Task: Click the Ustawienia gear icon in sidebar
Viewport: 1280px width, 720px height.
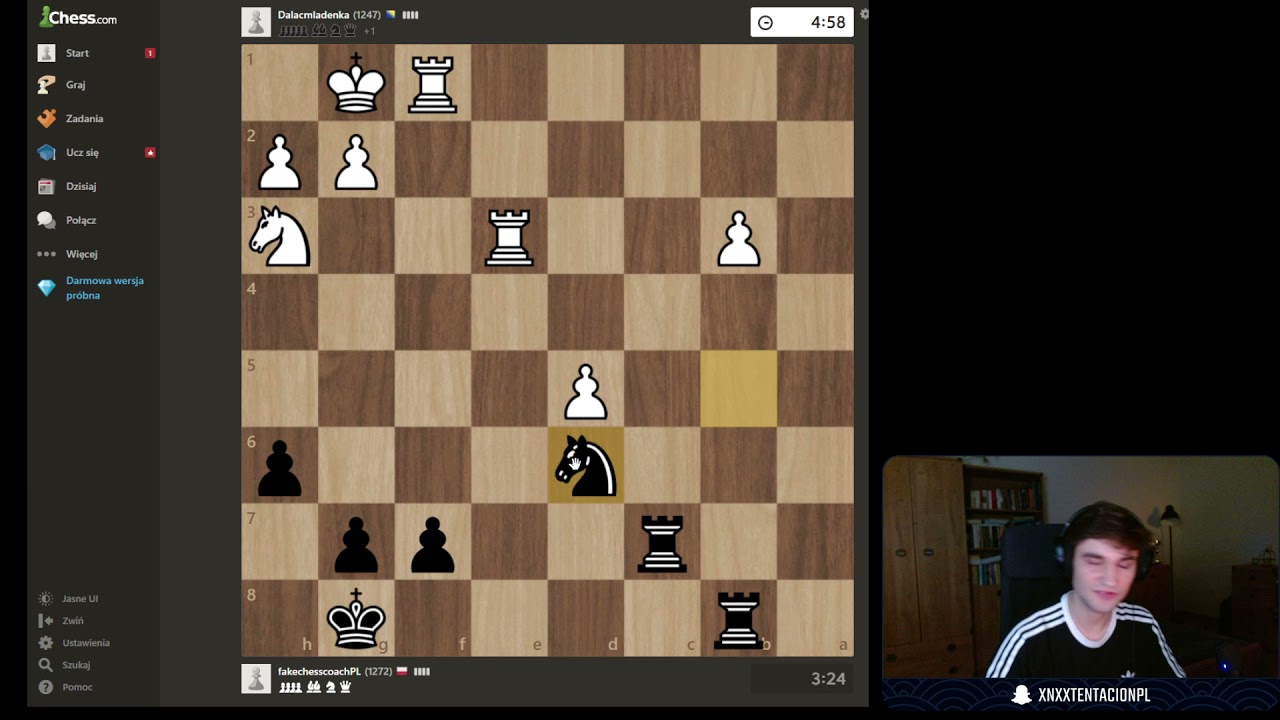Action: (45, 643)
